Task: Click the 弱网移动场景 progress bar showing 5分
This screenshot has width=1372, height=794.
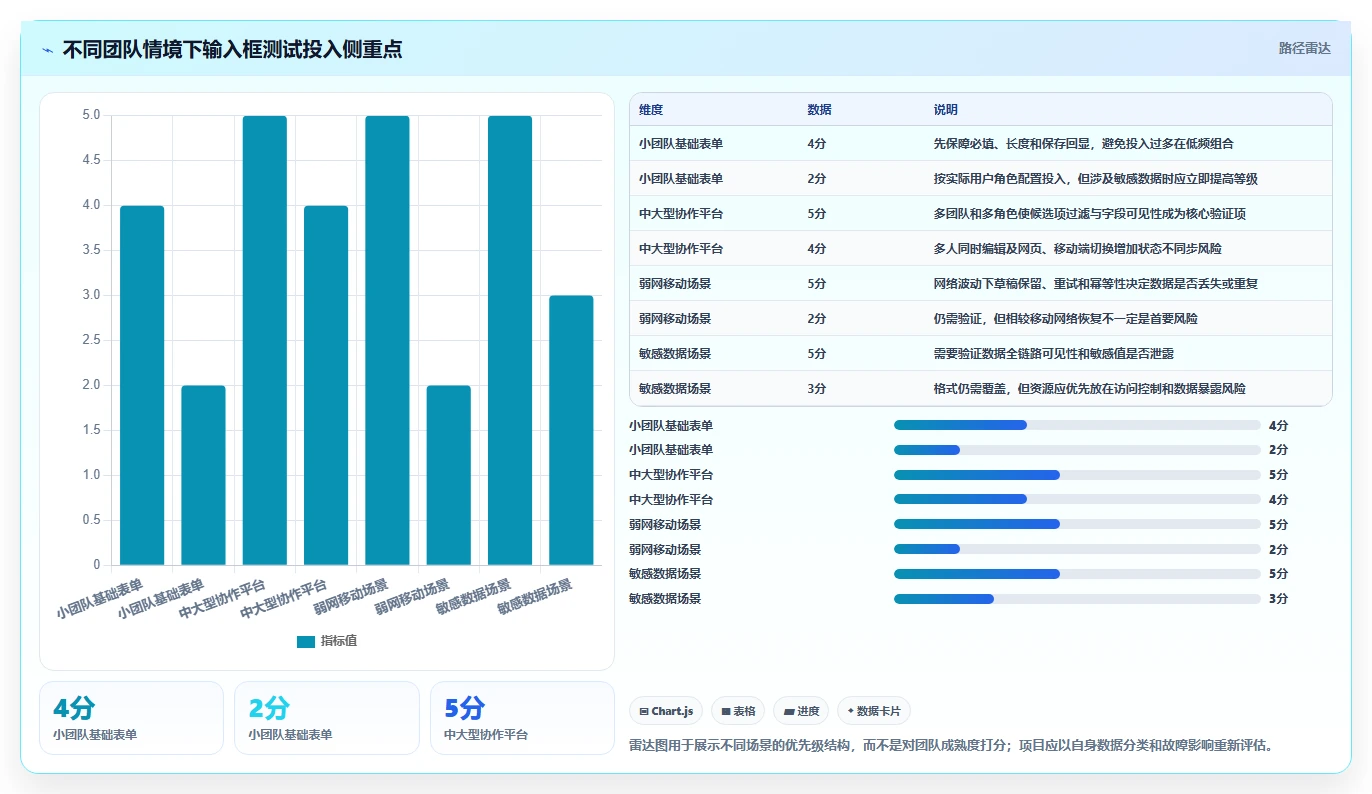Action: point(1077,524)
